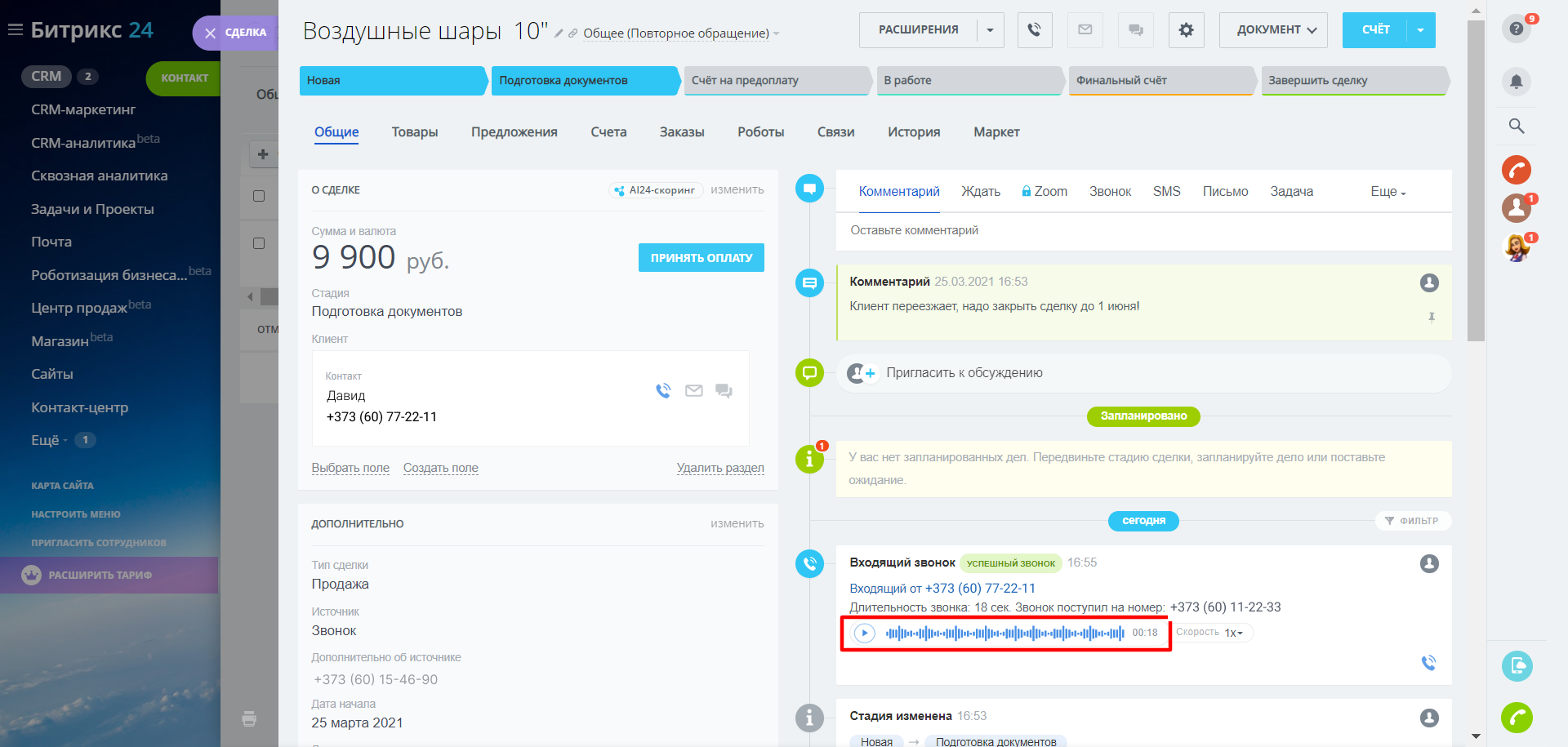This screenshot has height=747, width=1568.
Task: Play the incoming call recording
Action: click(x=864, y=633)
